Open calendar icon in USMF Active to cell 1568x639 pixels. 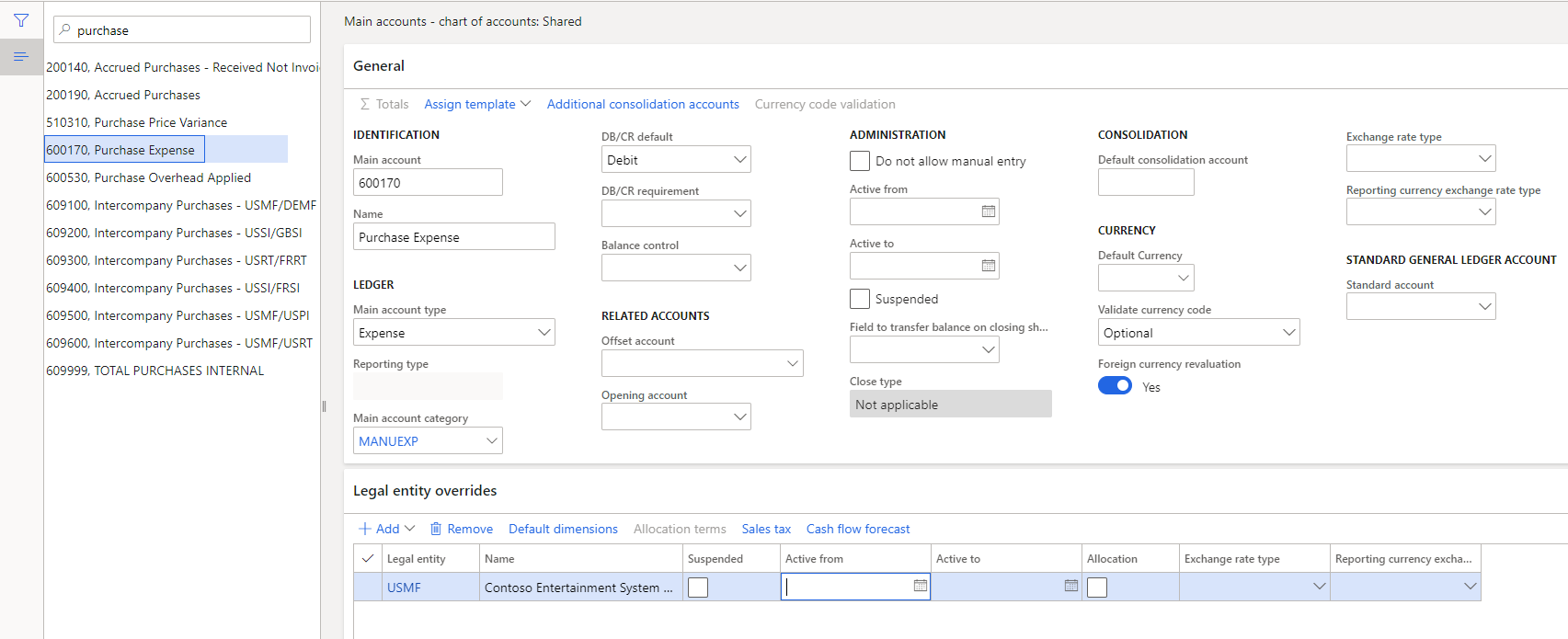pyautogui.click(x=1071, y=586)
